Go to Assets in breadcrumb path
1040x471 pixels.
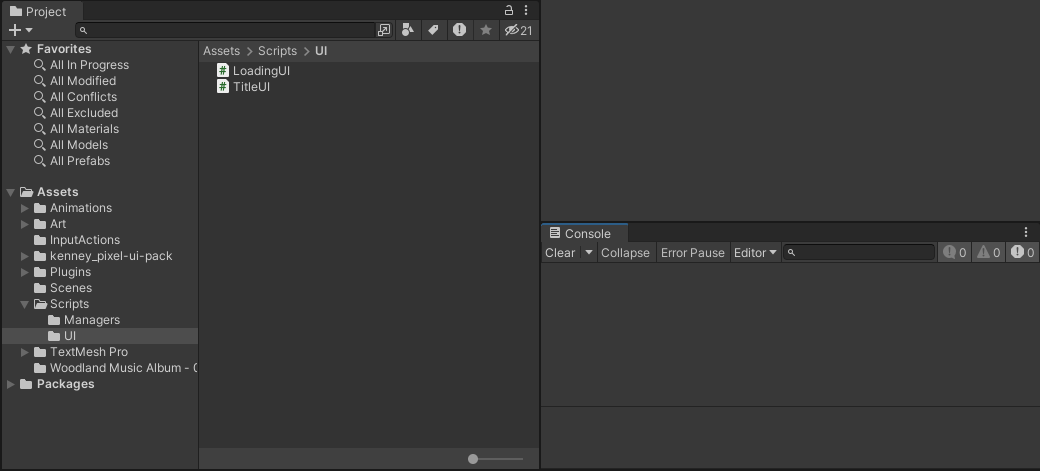(x=222, y=51)
